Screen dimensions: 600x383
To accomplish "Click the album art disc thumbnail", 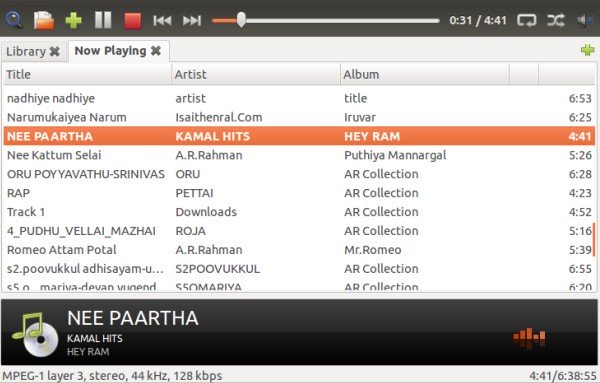I will [34, 334].
